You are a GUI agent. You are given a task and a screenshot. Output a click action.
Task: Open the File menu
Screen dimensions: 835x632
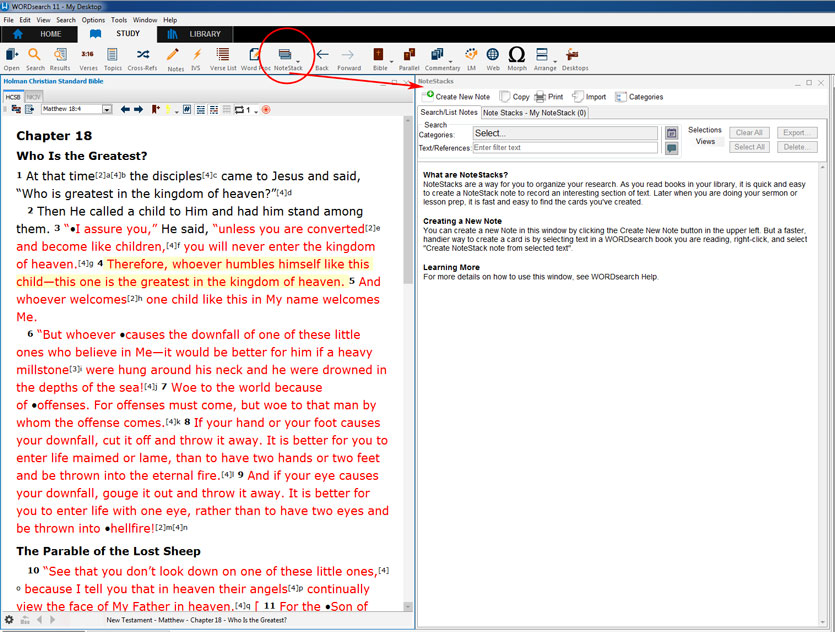(x=9, y=20)
